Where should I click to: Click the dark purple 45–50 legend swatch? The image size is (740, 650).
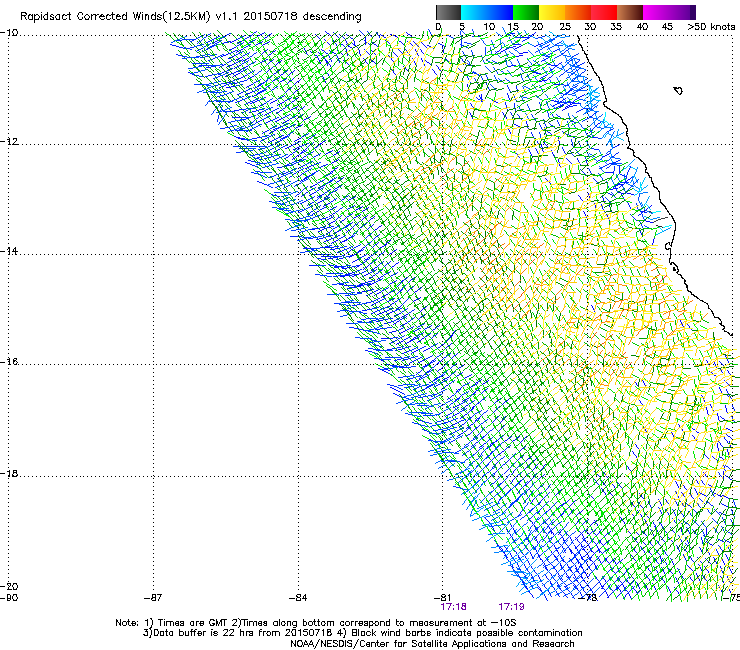coord(682,12)
